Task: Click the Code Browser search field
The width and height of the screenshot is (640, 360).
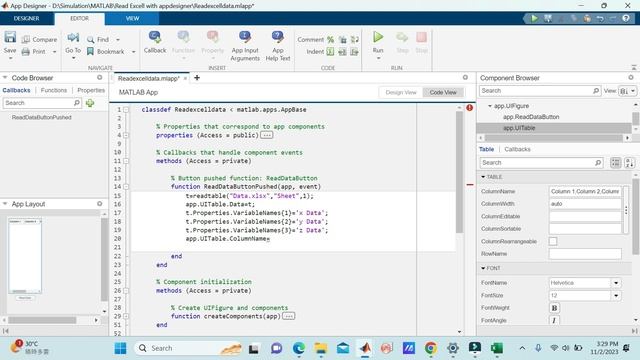Action: 42,103
